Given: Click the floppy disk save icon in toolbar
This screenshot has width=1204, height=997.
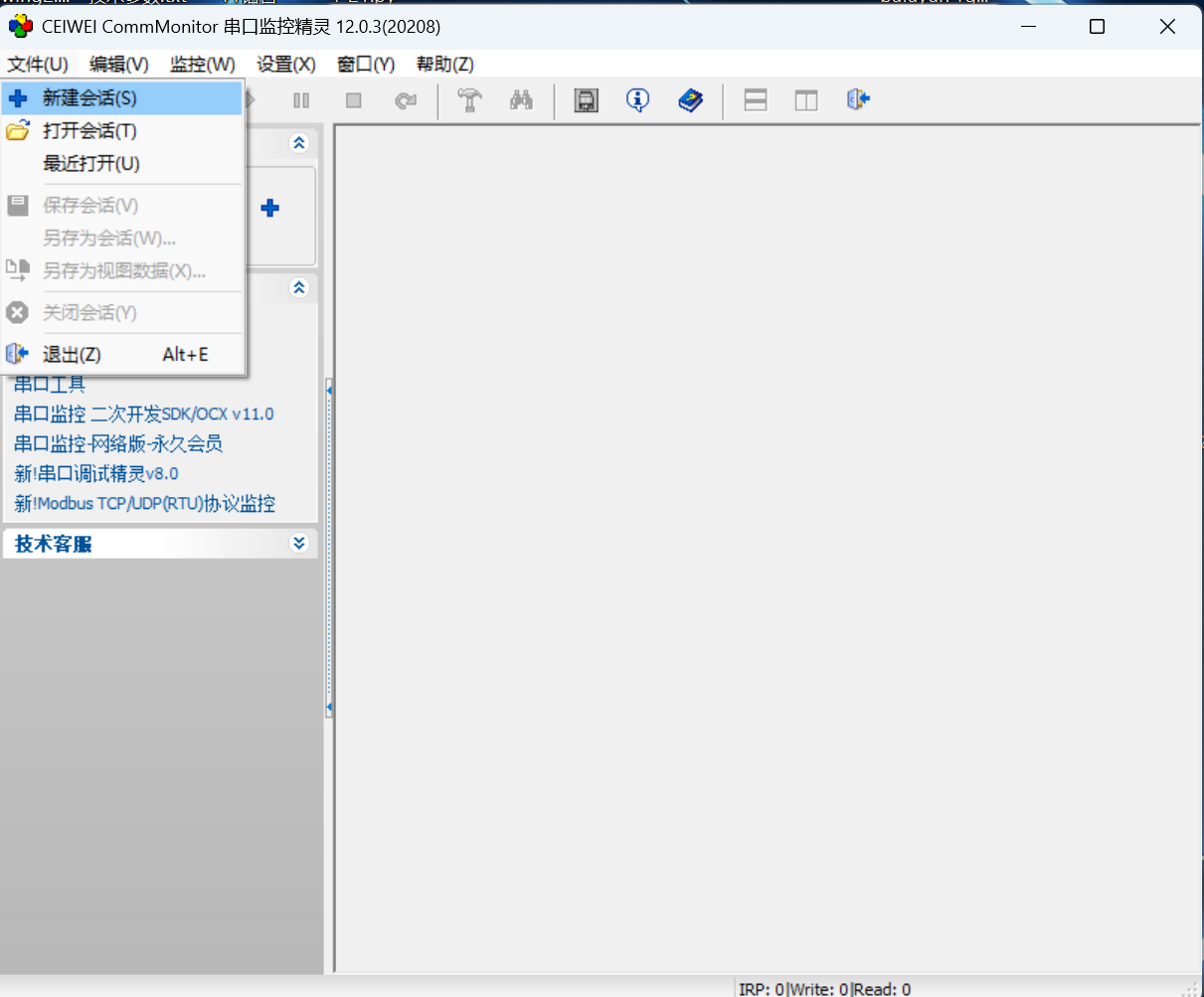Looking at the screenshot, I should (x=587, y=100).
